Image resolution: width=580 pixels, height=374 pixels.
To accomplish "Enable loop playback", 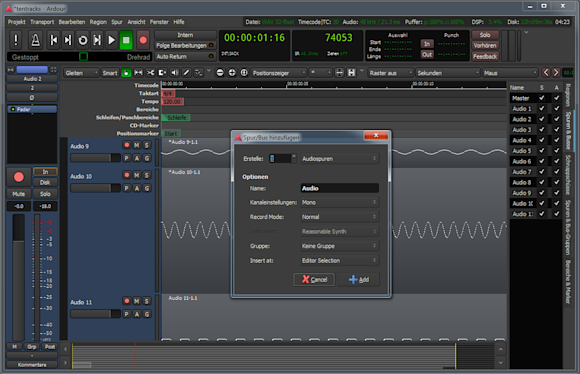I will point(83,40).
